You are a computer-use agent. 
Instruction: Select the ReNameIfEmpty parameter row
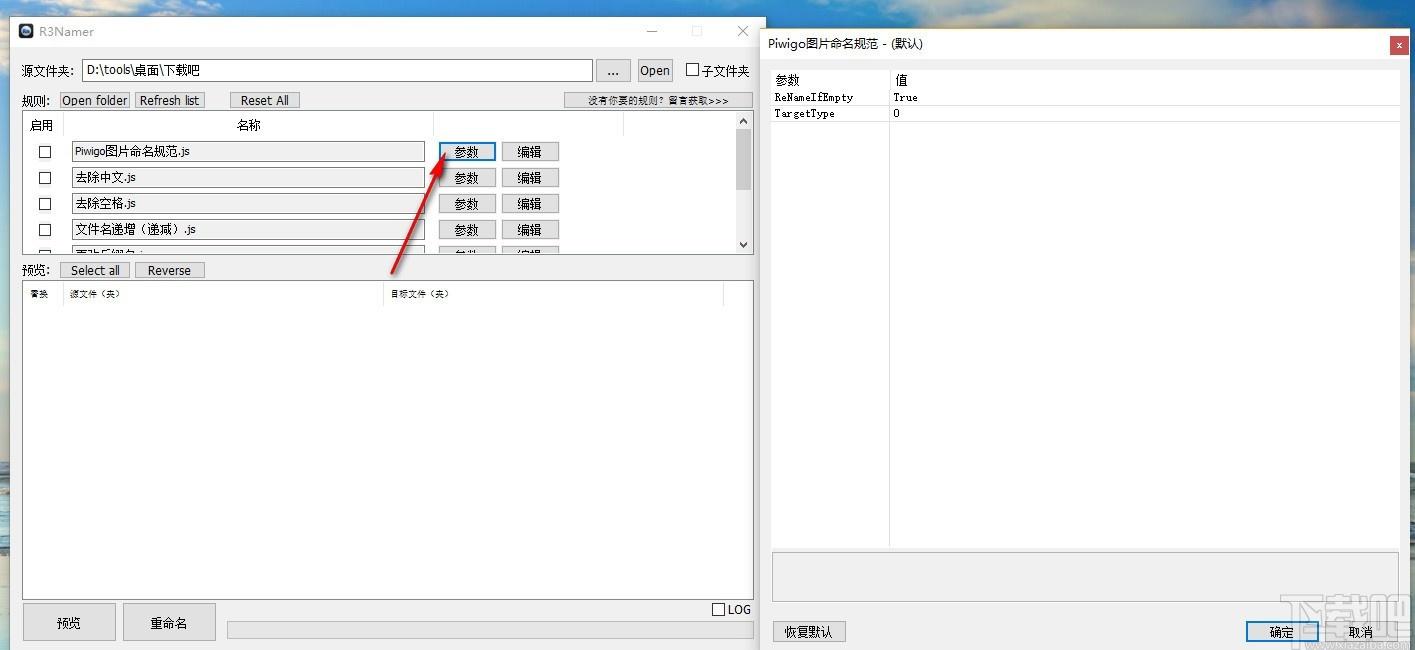tap(1087, 98)
